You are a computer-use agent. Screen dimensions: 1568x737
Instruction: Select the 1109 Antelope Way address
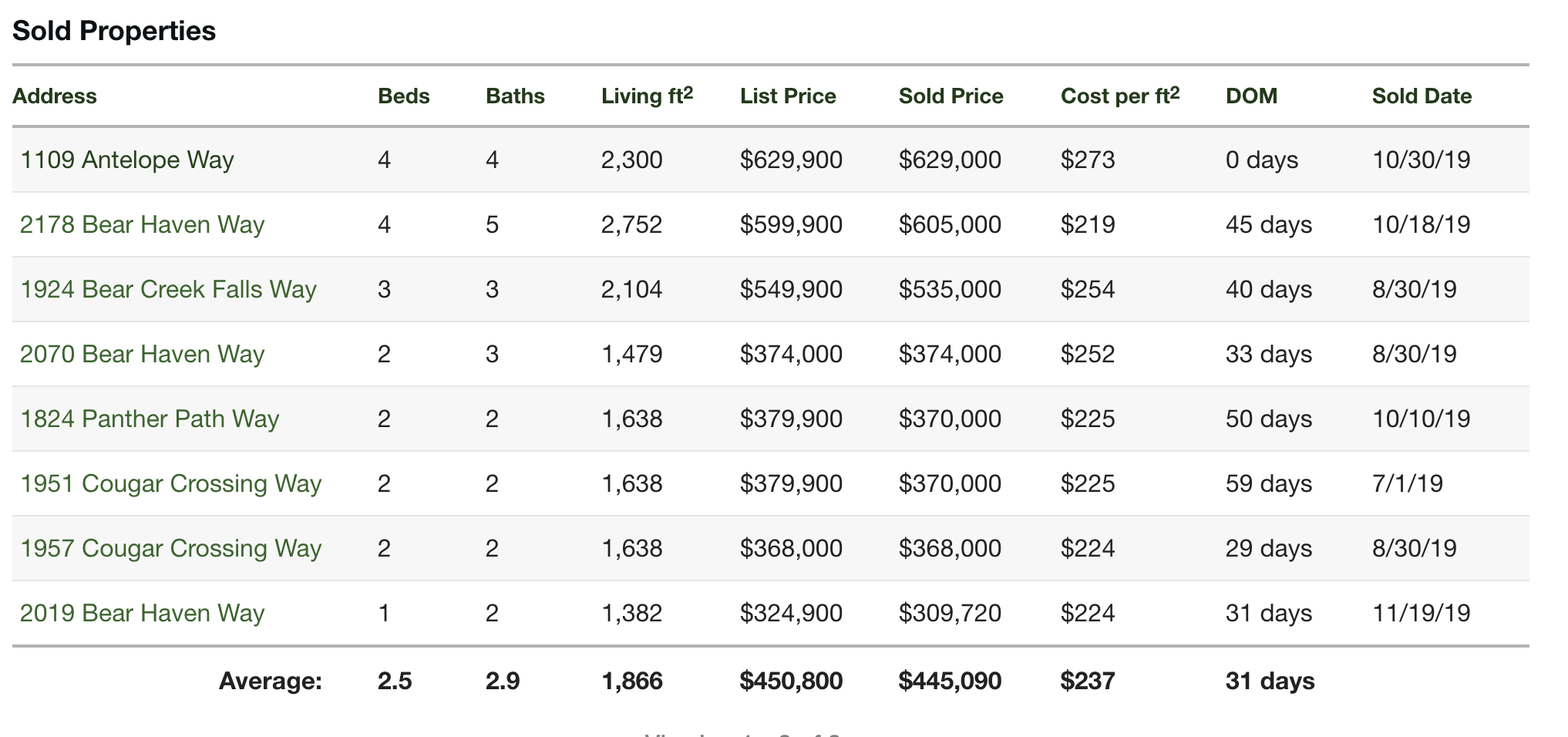[127, 160]
